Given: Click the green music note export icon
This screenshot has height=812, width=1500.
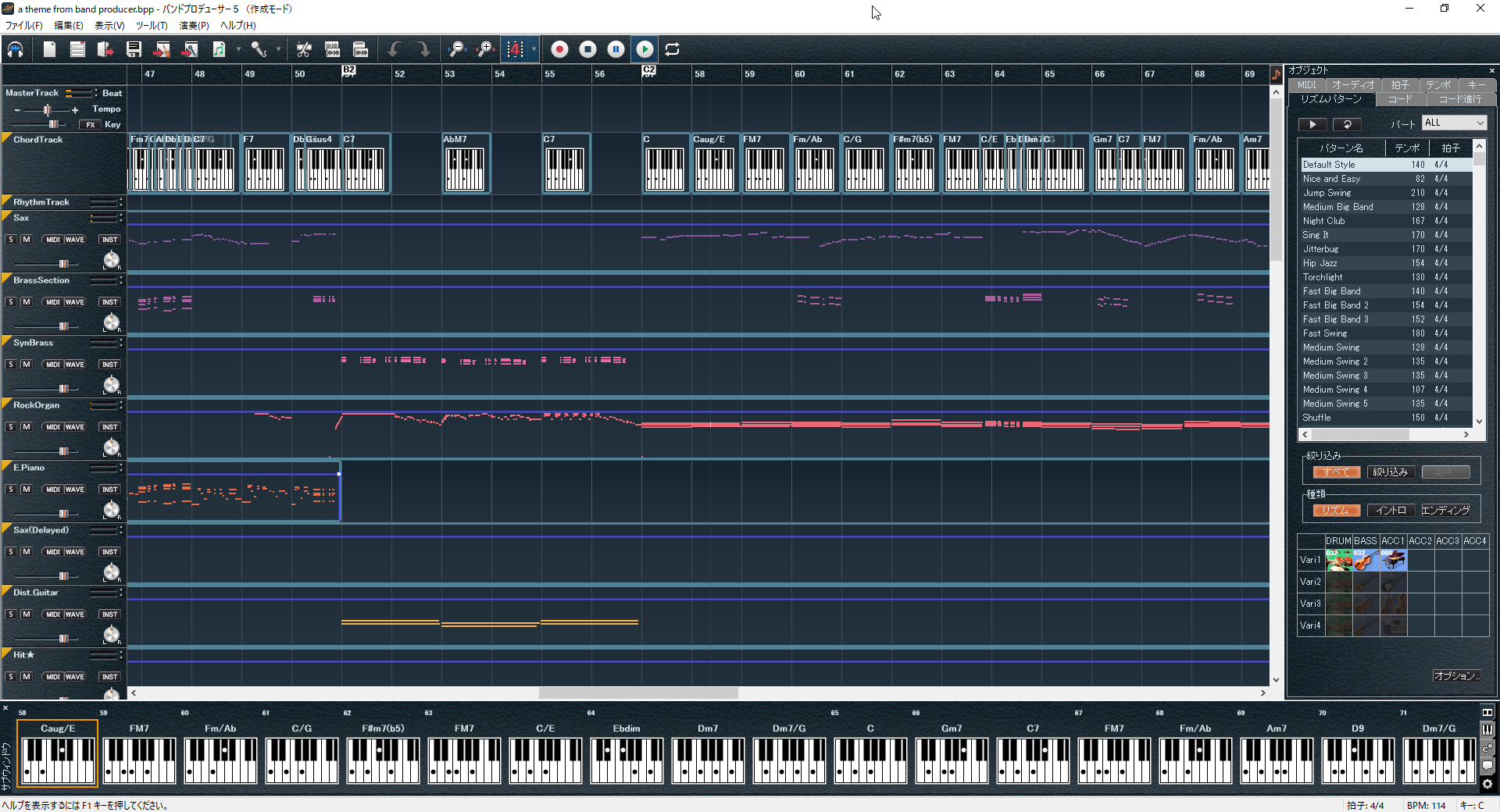Looking at the screenshot, I should [x=219, y=49].
